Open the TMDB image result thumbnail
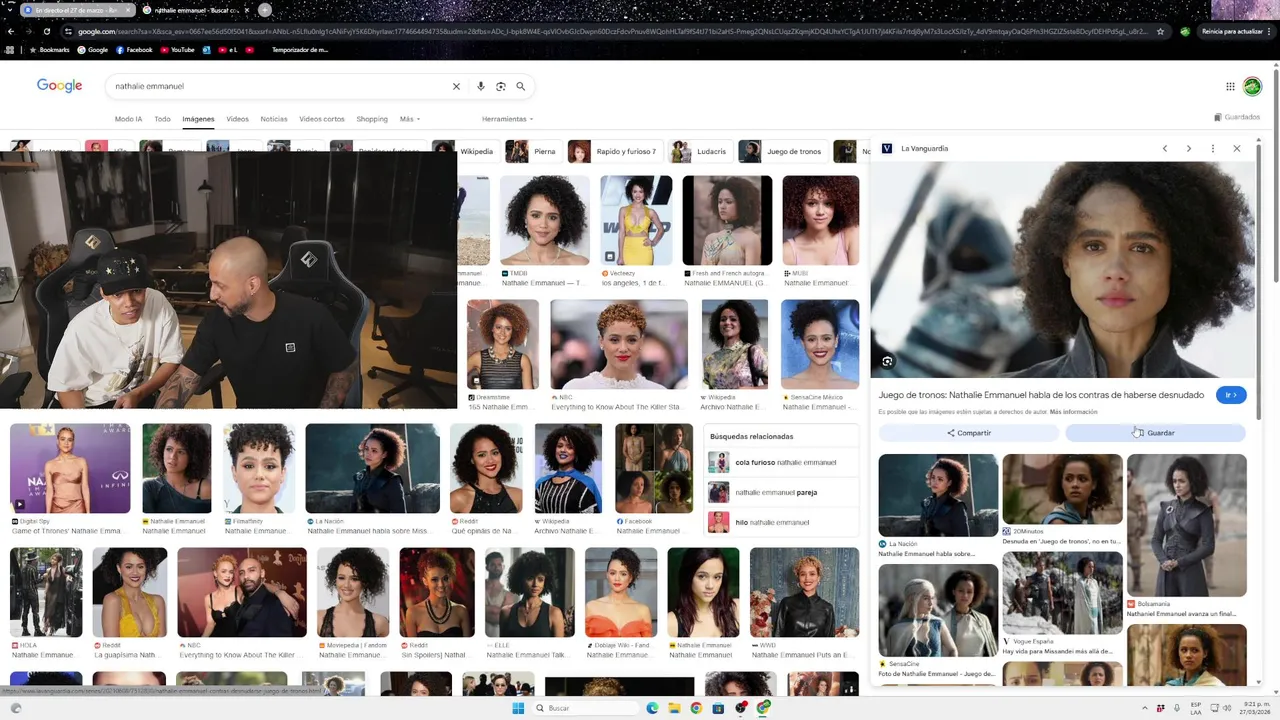This screenshot has width=1280, height=720. pos(545,220)
